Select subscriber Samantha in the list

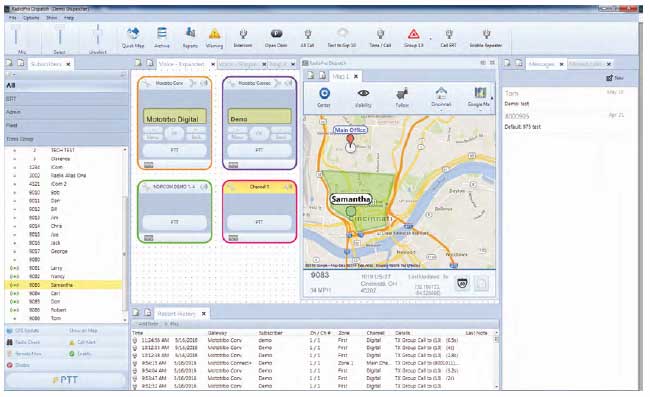64,285
